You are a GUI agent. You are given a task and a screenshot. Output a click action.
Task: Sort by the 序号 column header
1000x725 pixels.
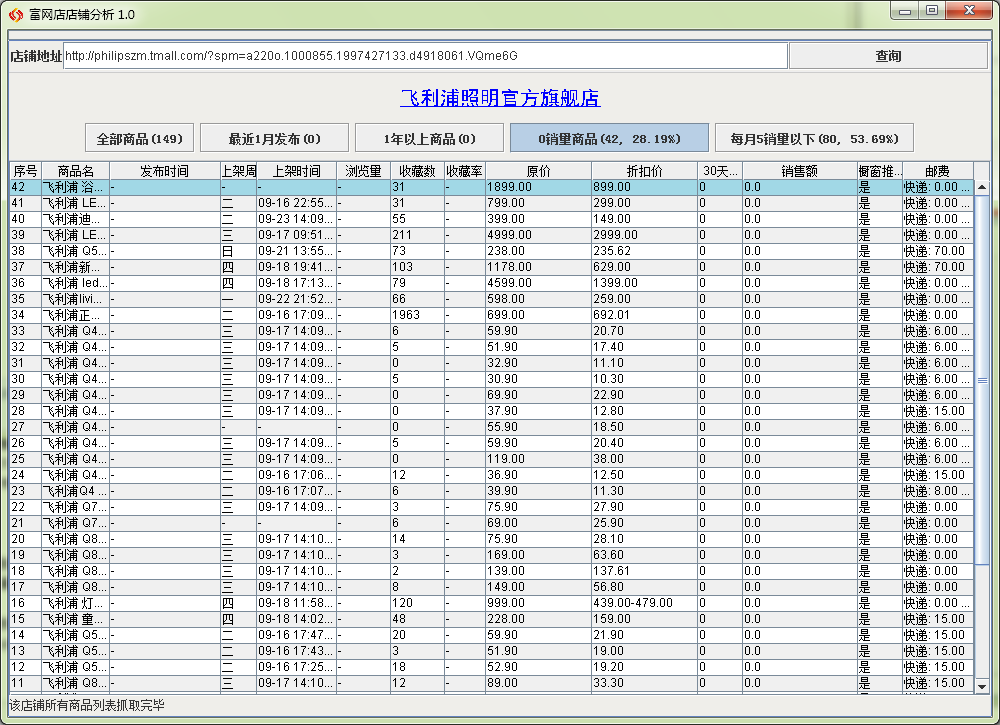pos(25,171)
